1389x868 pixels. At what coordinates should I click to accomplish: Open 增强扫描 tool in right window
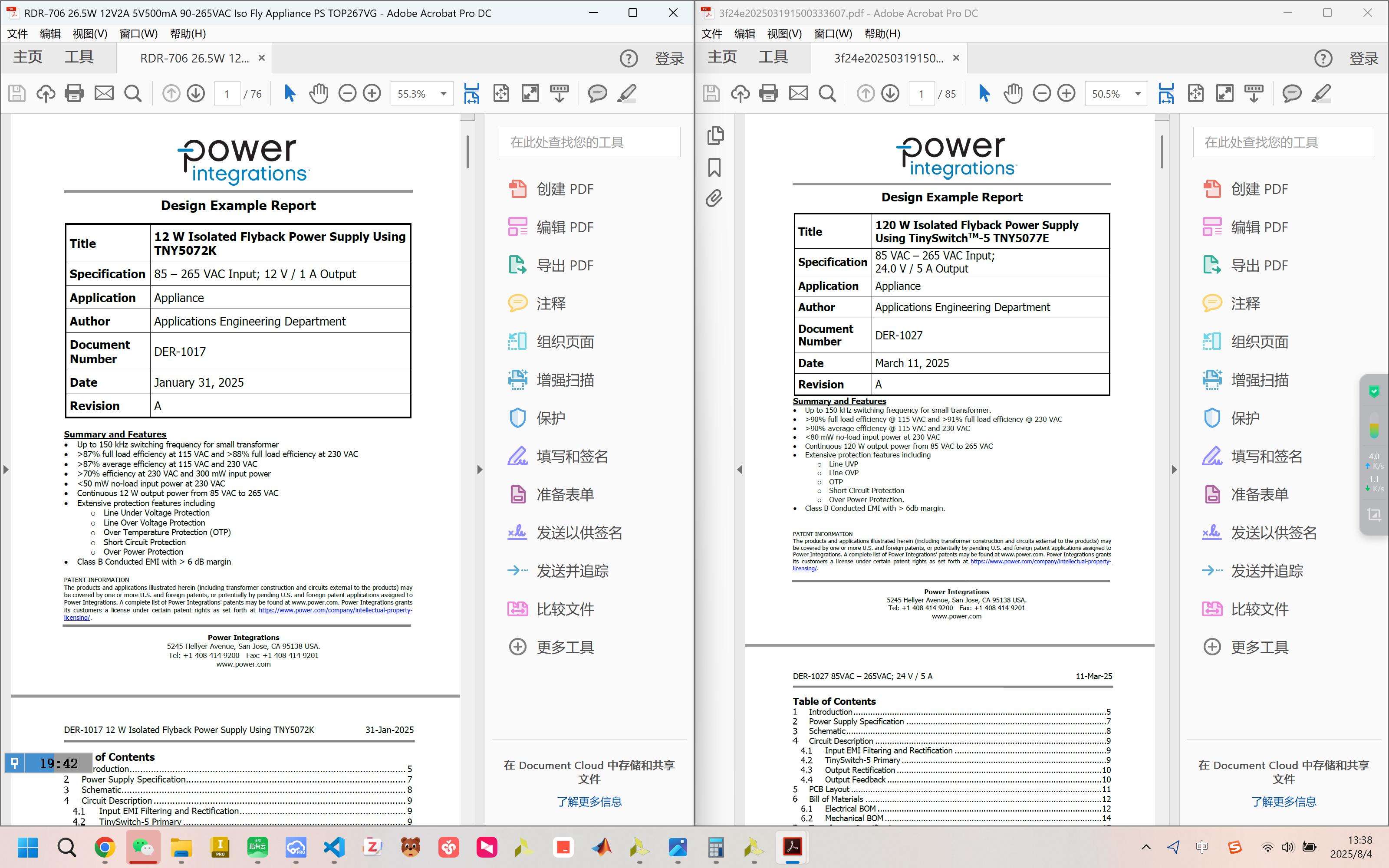point(1245,380)
